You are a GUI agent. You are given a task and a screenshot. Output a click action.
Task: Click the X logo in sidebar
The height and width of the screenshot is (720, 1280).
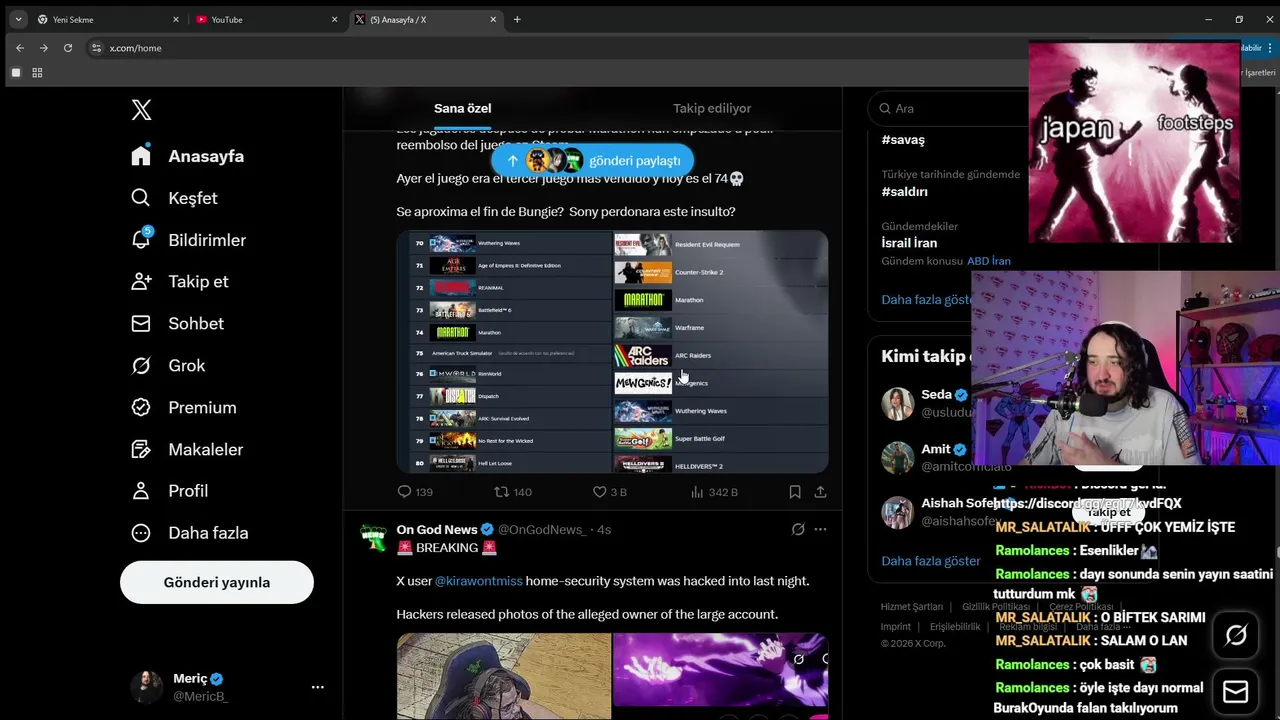tap(142, 110)
